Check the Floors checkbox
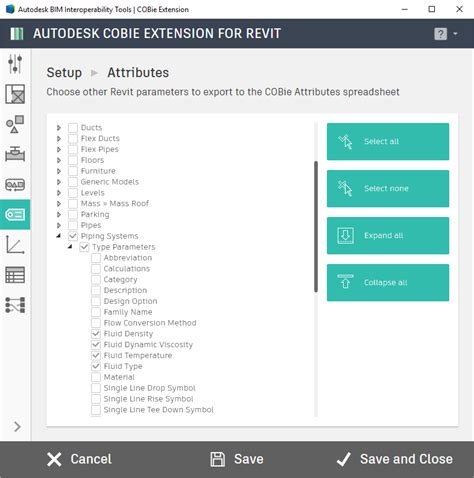 (x=73, y=160)
